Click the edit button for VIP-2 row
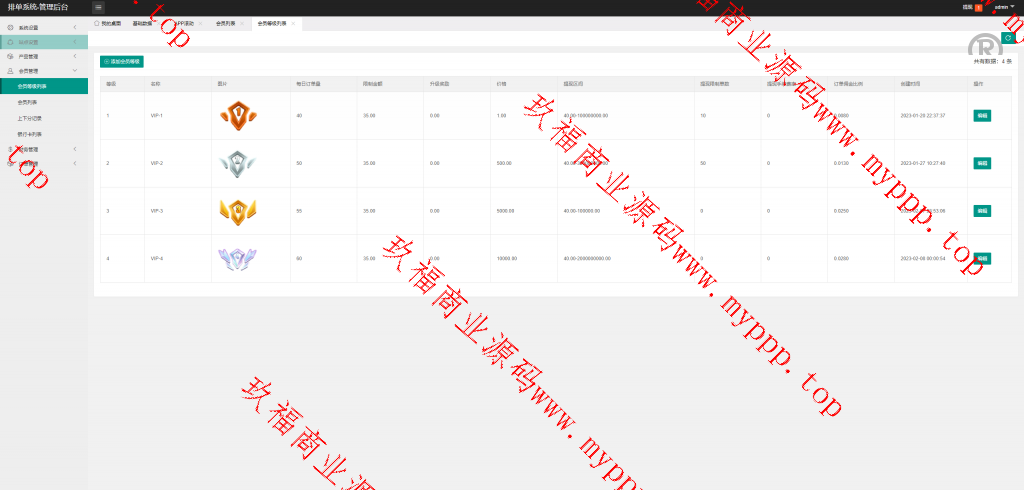The width and height of the screenshot is (1024, 490). pos(981,163)
